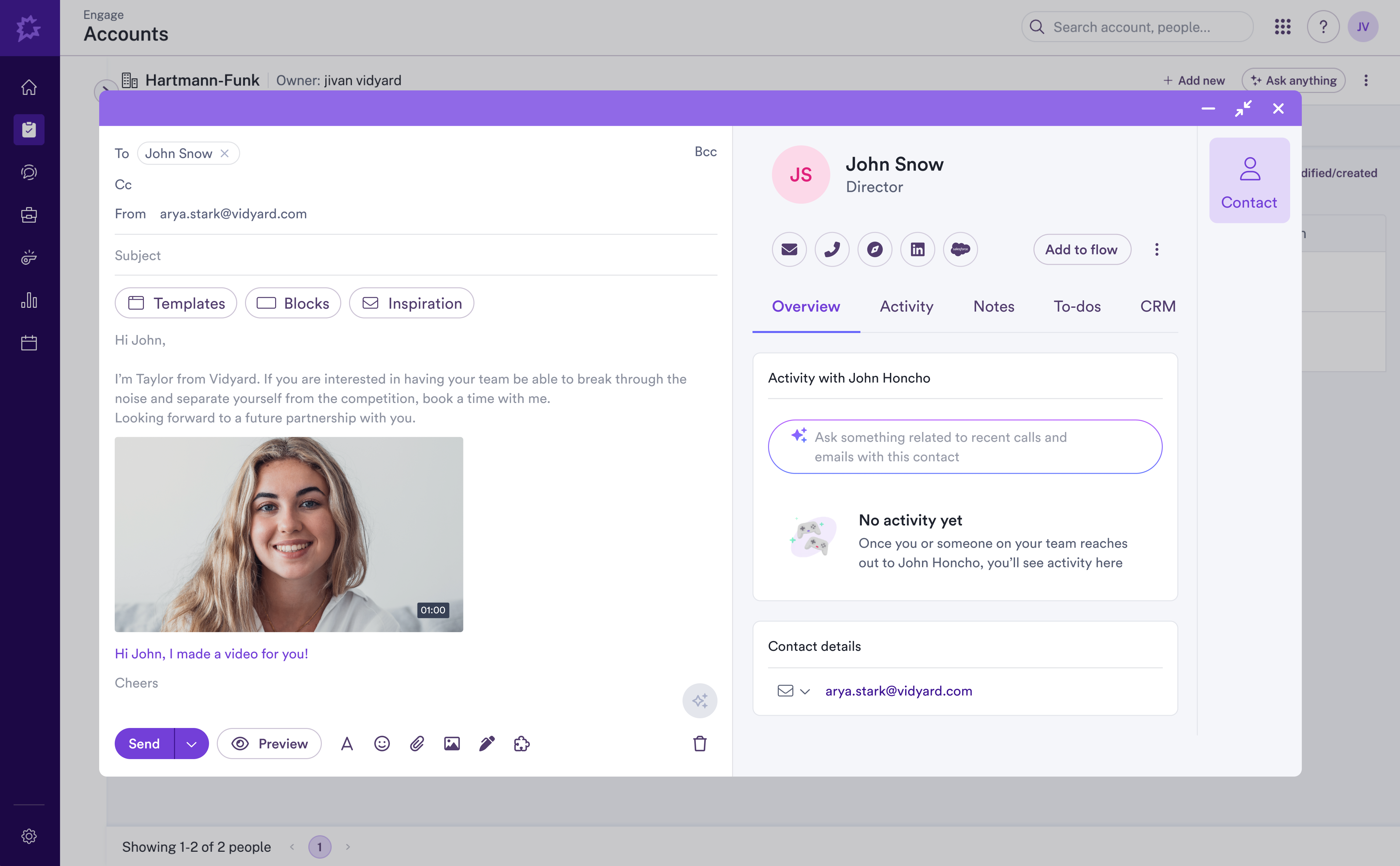Click the Add to flow button
1400x866 pixels.
click(1081, 250)
